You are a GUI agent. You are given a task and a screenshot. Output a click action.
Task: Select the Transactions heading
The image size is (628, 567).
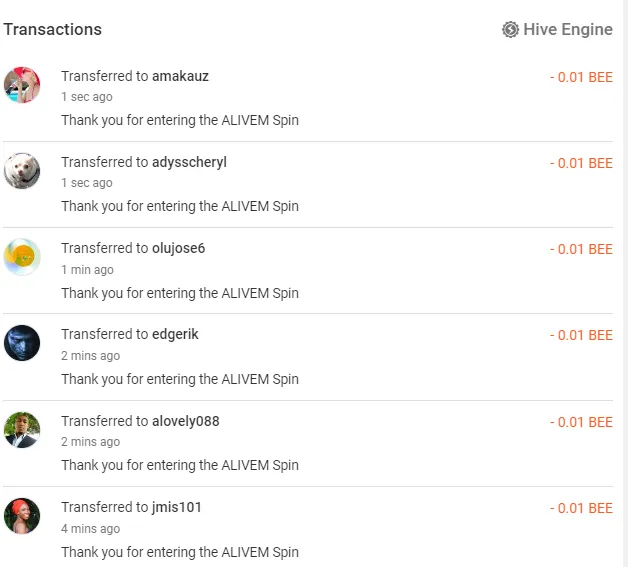(x=52, y=30)
